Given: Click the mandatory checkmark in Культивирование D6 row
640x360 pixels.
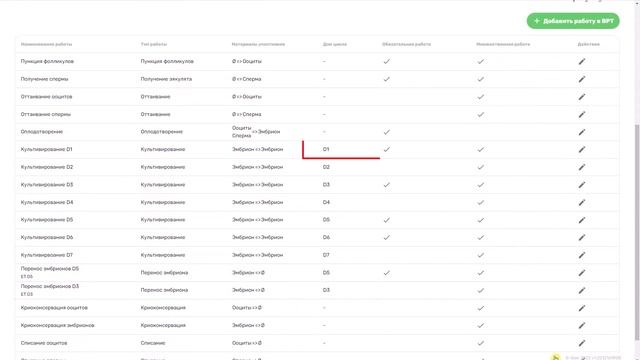Looking at the screenshot, I should (387, 237).
